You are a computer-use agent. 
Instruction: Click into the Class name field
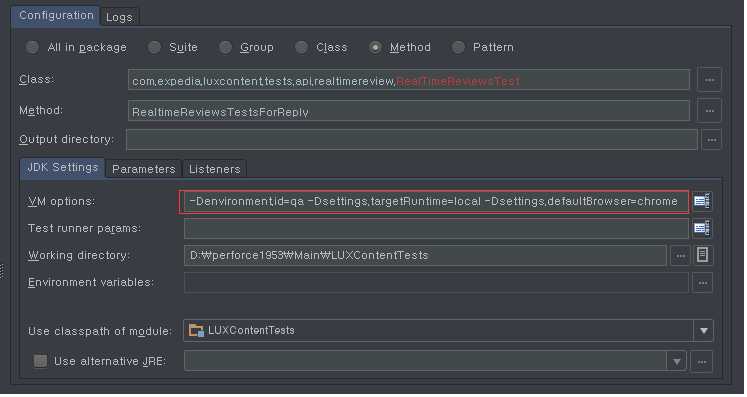(409, 80)
